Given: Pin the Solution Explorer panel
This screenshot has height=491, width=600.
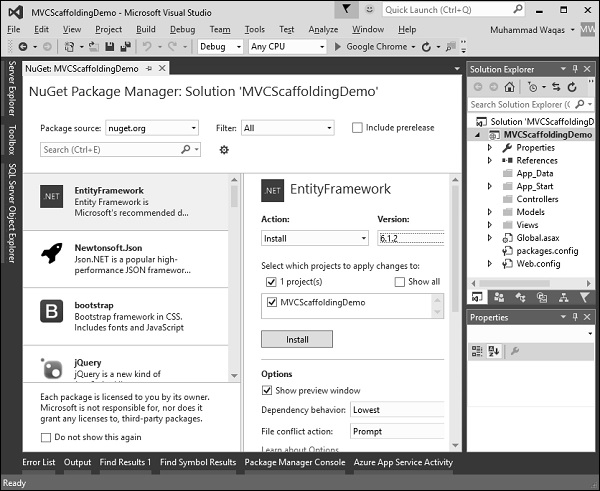Looking at the screenshot, I should [575, 69].
